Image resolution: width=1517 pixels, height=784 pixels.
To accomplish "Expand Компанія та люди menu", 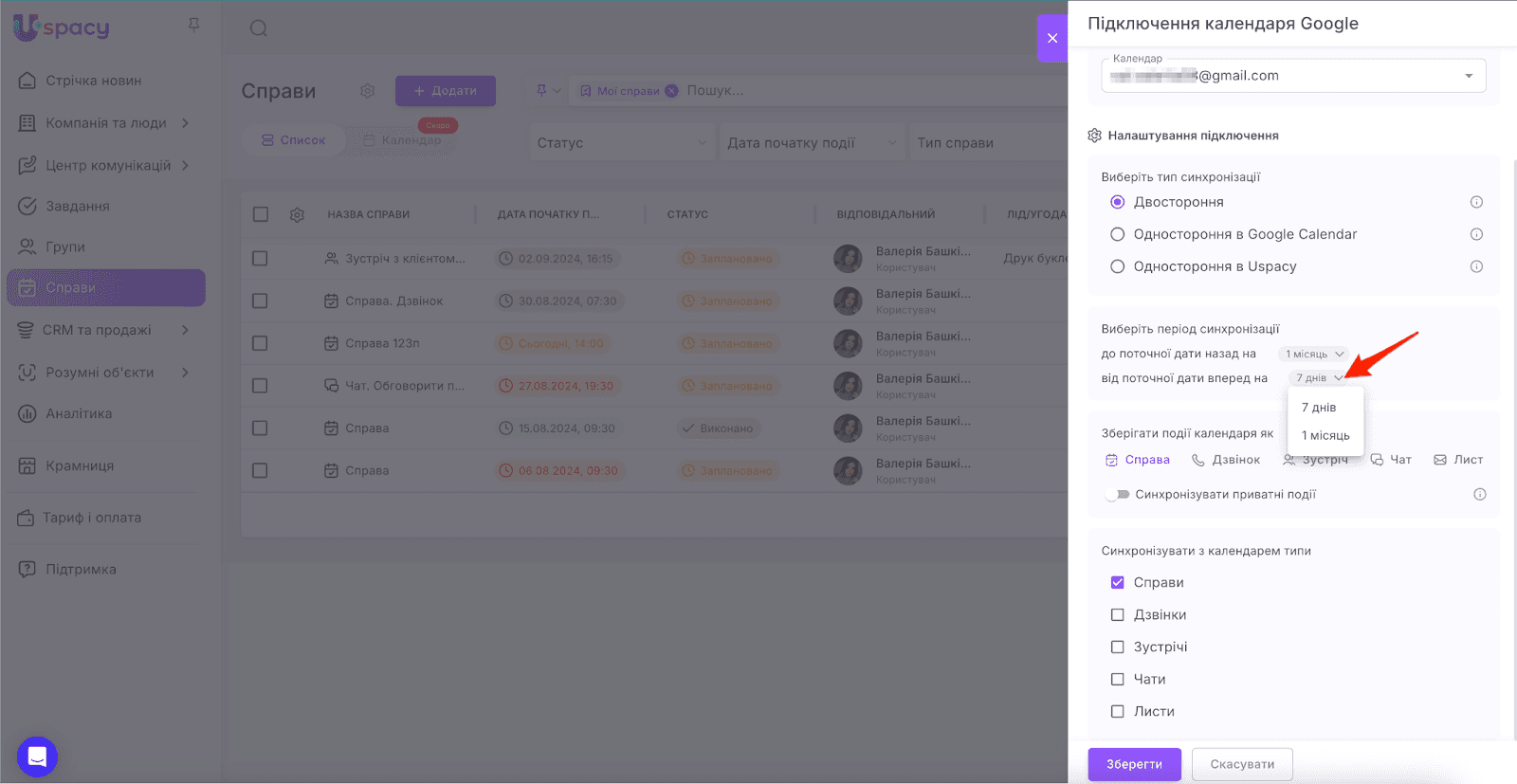I will pyautogui.click(x=186, y=123).
